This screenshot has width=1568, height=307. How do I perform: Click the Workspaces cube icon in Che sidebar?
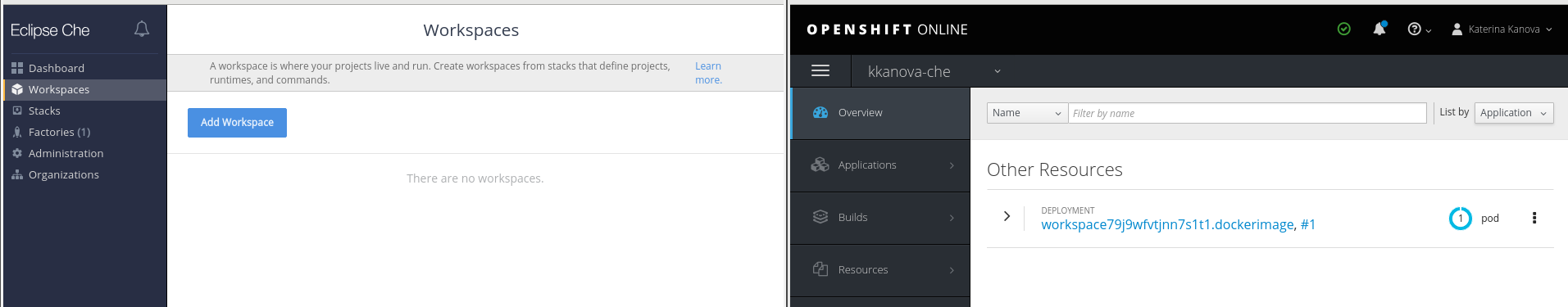[x=17, y=89]
